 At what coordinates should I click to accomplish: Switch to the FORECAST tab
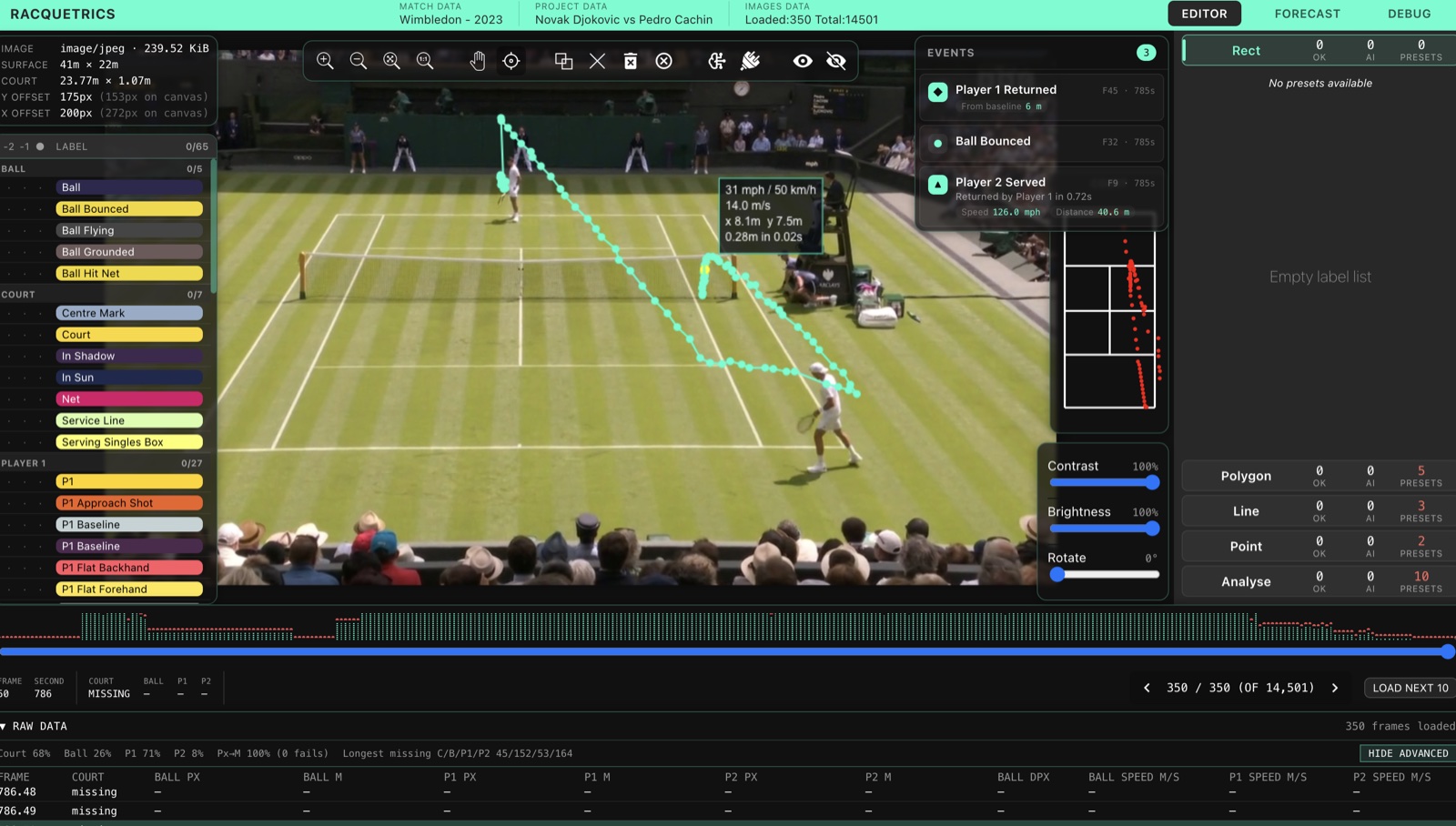(x=1307, y=14)
